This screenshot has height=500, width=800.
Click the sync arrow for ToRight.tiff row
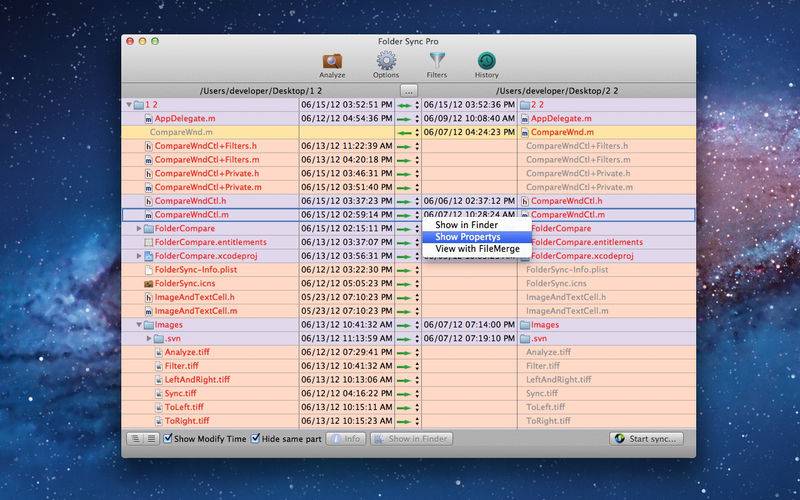coord(404,422)
